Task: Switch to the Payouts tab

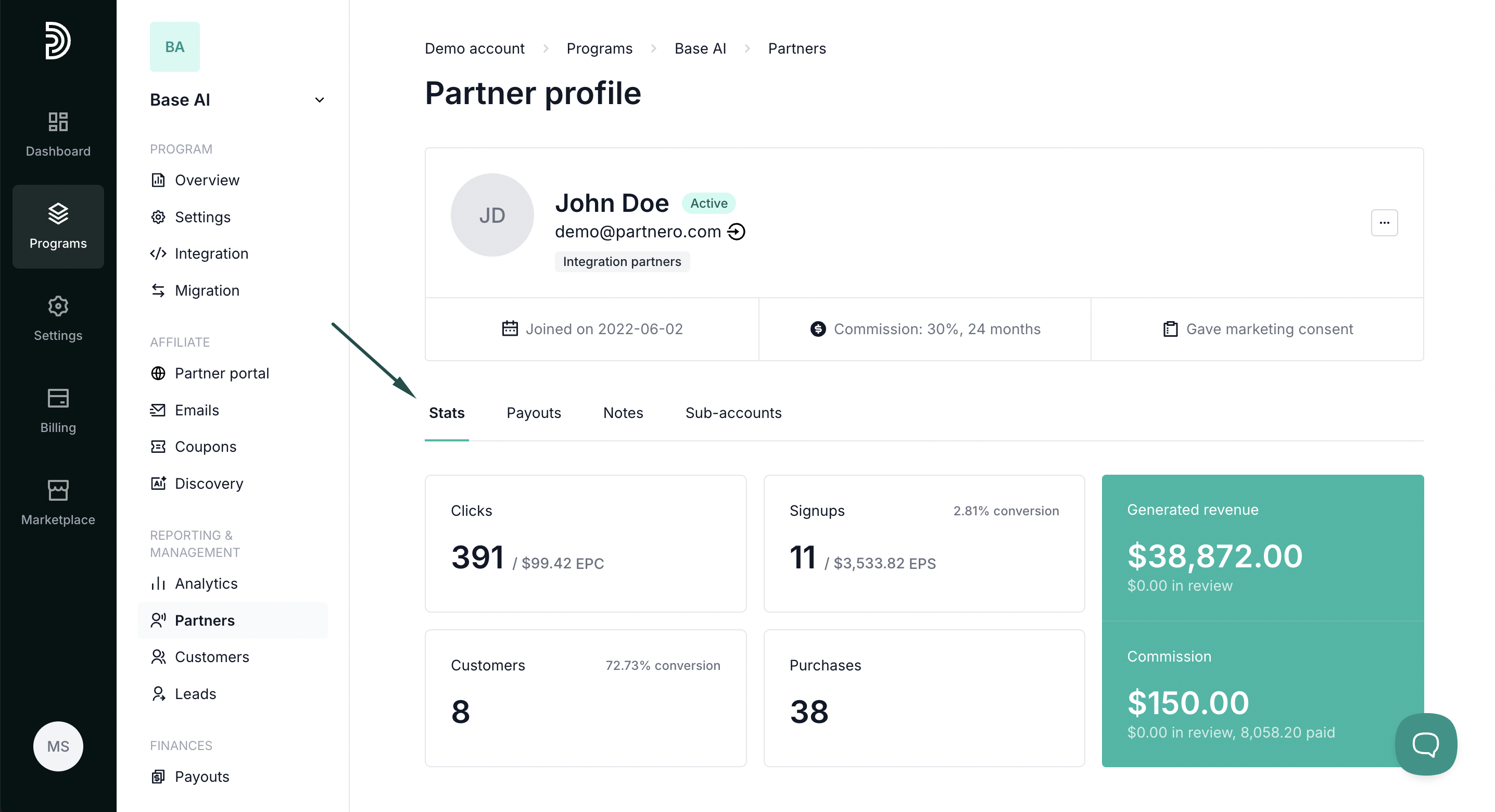Action: point(534,413)
